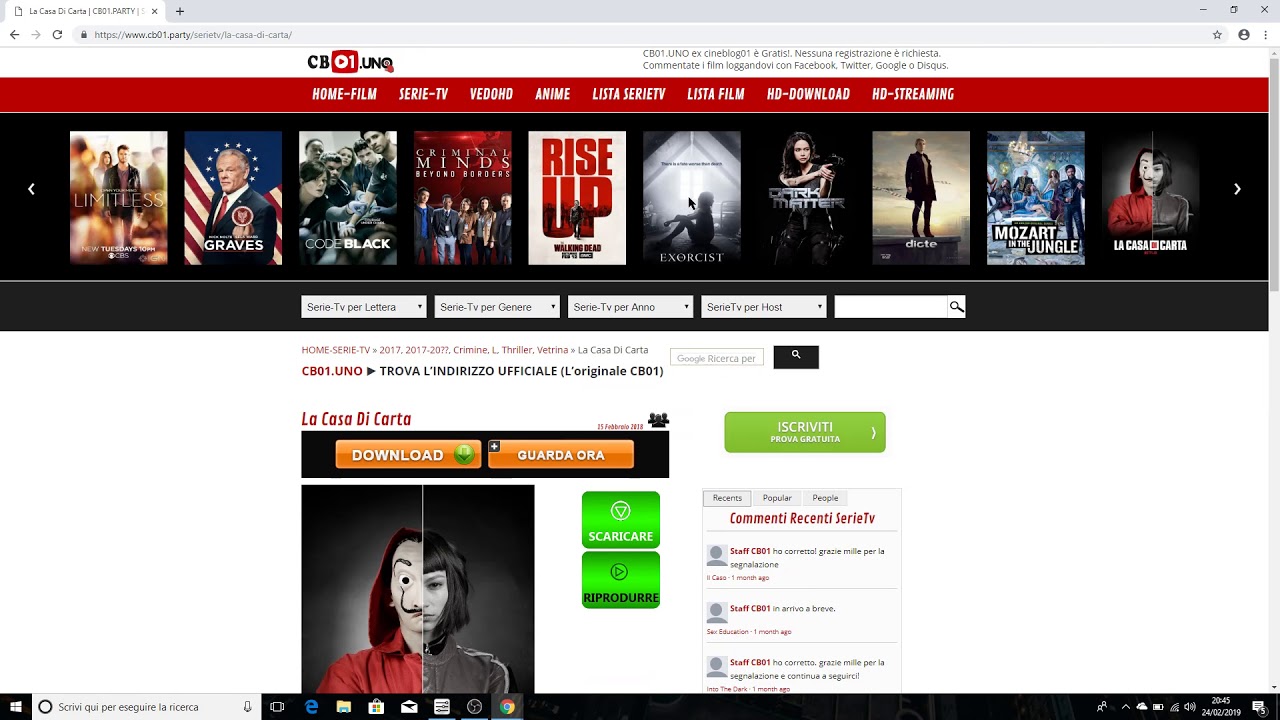The image size is (1280, 720).
Task: Click the volume icon in the system tray
Action: click(x=1190, y=707)
